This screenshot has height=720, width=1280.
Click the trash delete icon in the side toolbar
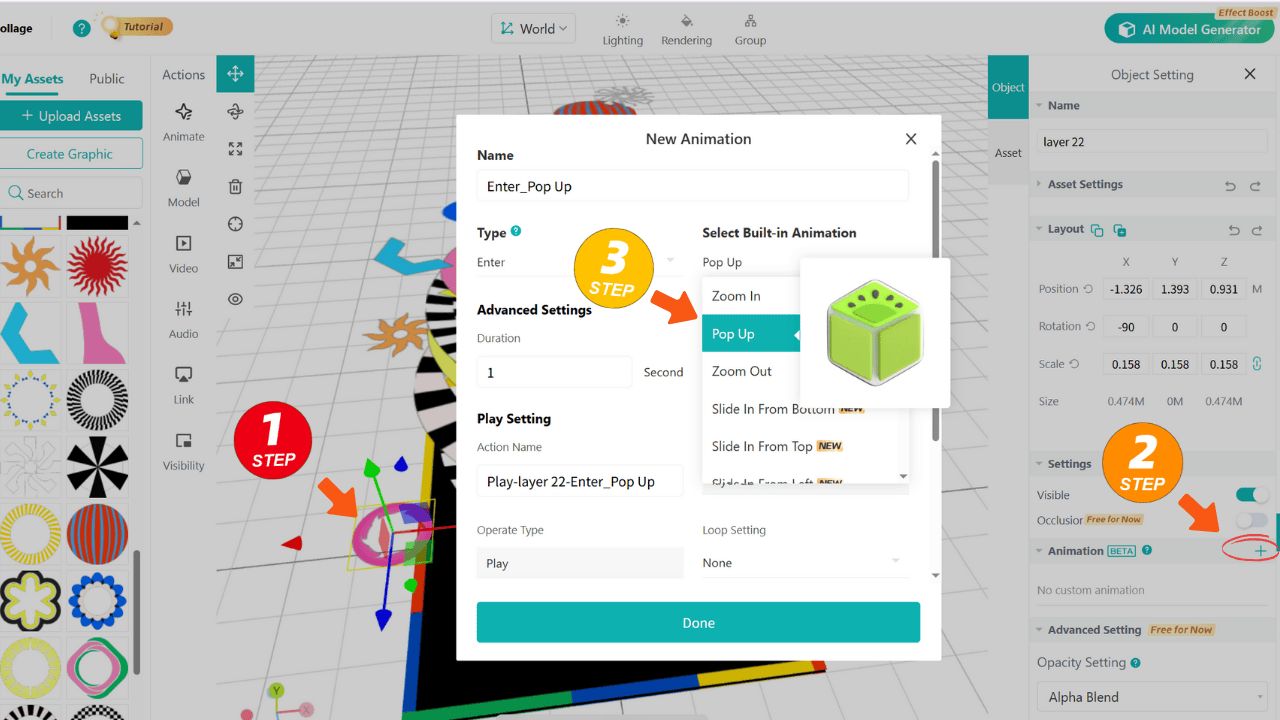click(x=235, y=186)
